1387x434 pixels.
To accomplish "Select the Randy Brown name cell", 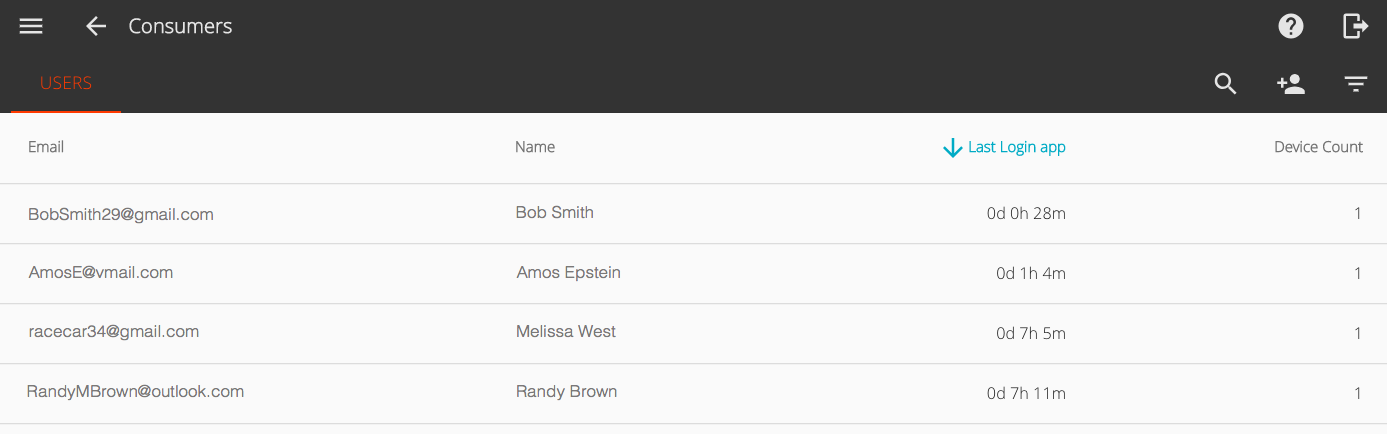I will click(566, 392).
